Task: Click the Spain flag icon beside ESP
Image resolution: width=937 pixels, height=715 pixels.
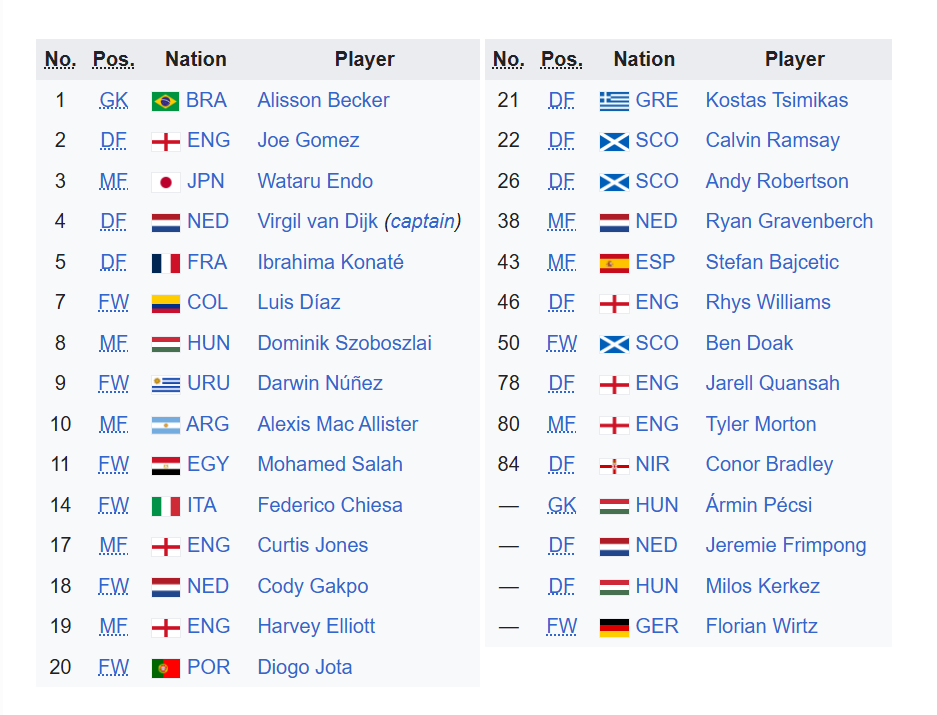Action: click(614, 263)
